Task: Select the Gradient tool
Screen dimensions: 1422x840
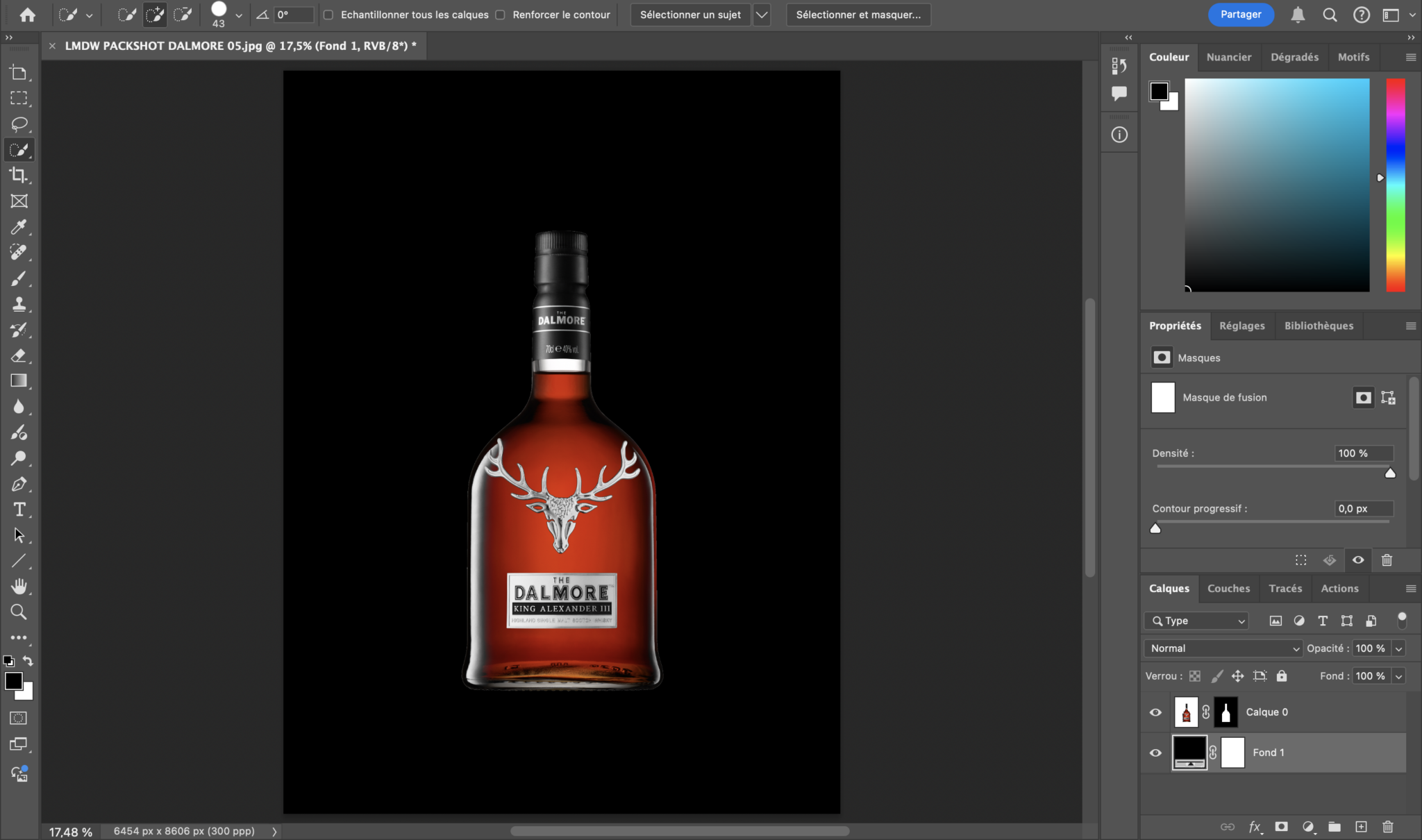Action: click(x=19, y=381)
